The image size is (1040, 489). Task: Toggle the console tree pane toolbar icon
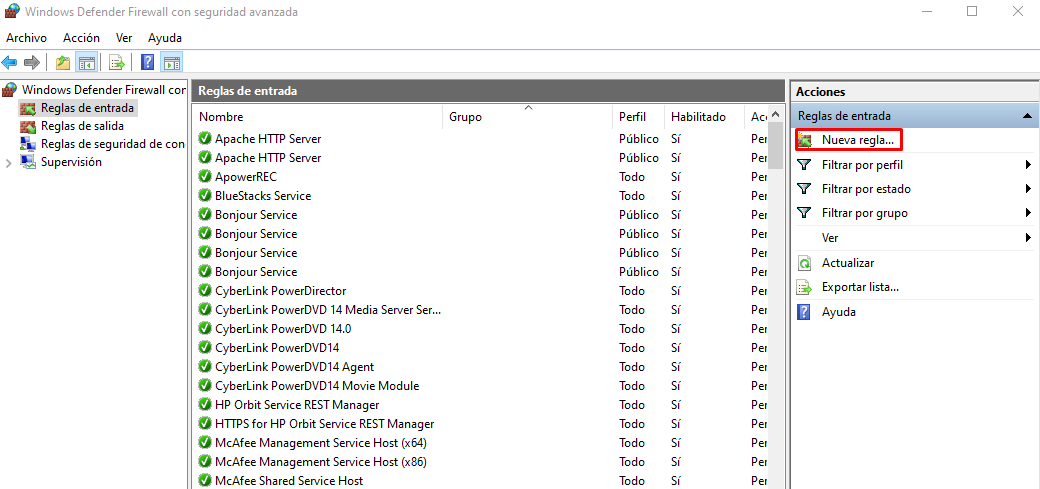point(86,63)
